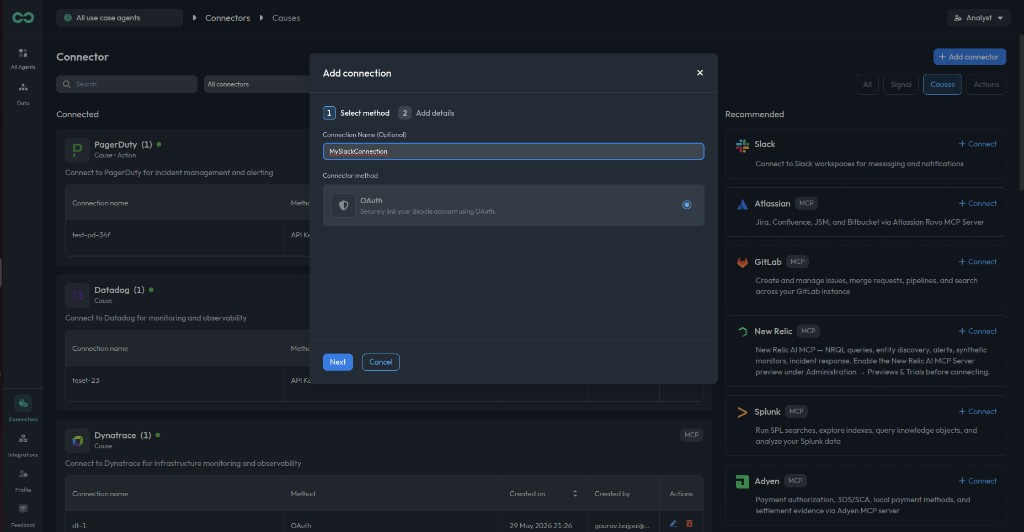Click the Splunk logo in Recommended

tap(742, 412)
